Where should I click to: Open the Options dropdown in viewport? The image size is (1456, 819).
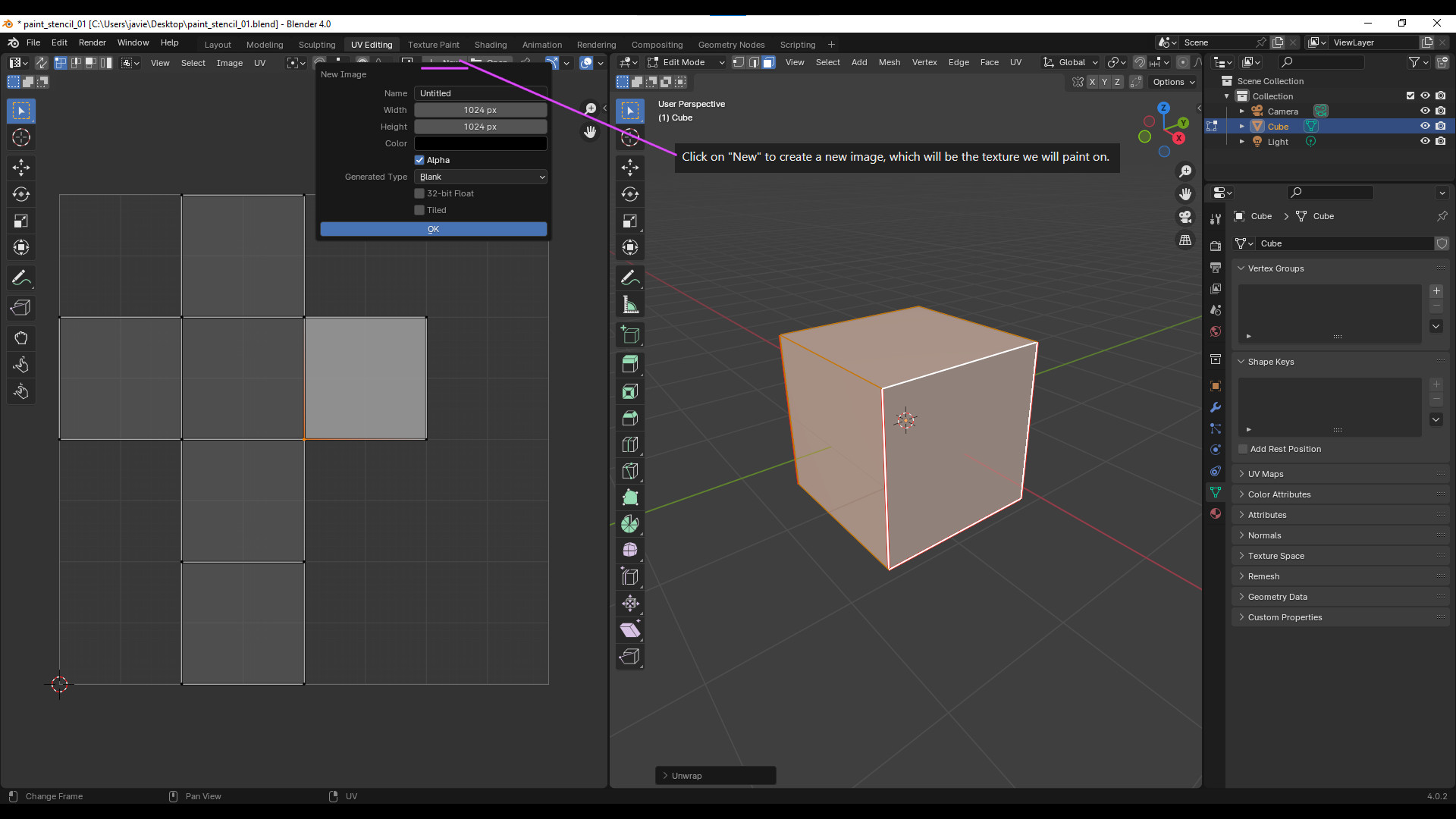(x=1173, y=82)
